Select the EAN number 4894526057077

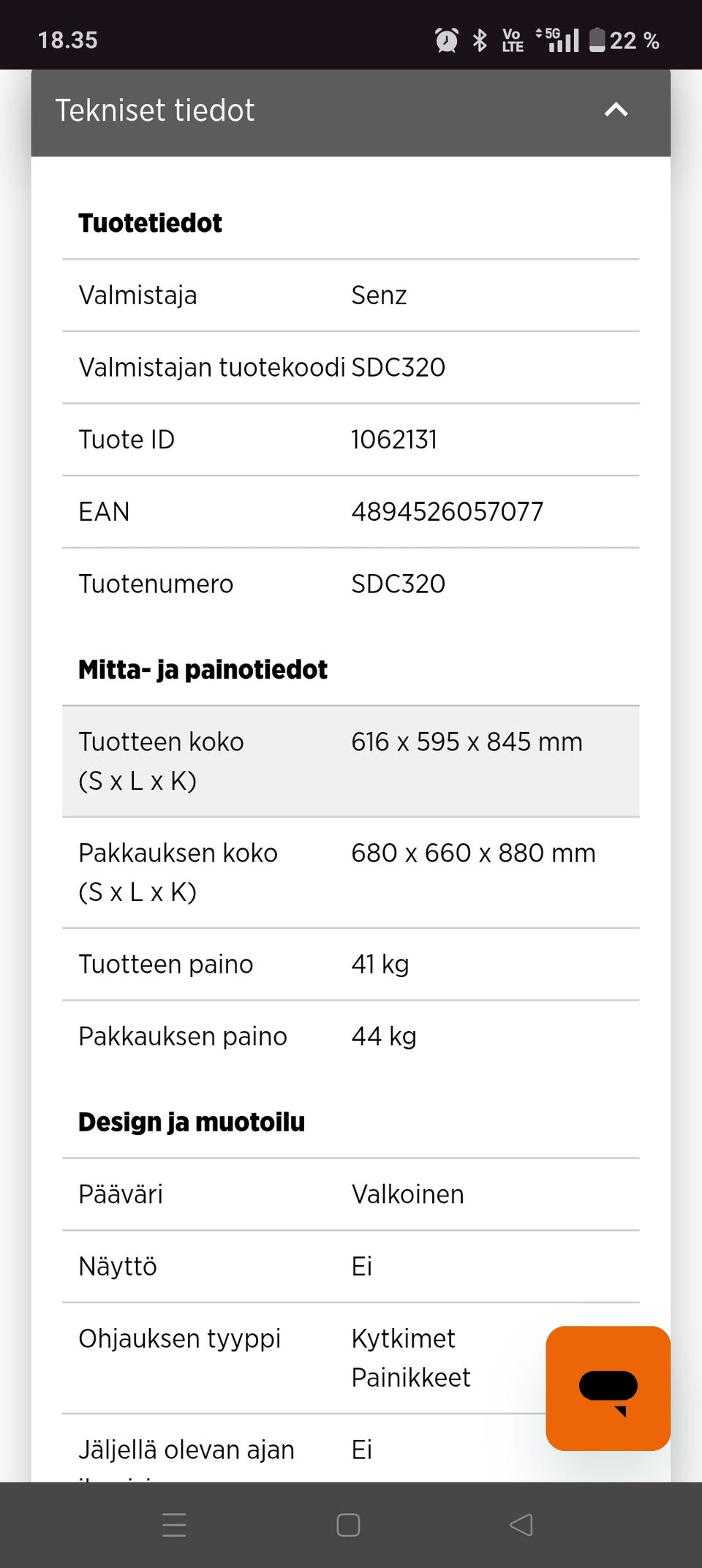448,512
